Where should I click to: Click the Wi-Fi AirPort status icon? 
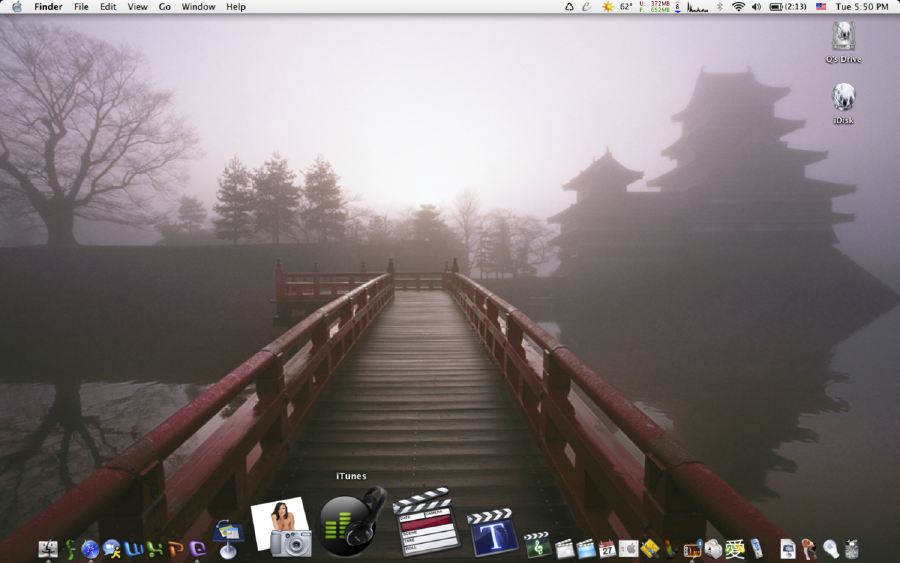pyautogui.click(x=738, y=7)
